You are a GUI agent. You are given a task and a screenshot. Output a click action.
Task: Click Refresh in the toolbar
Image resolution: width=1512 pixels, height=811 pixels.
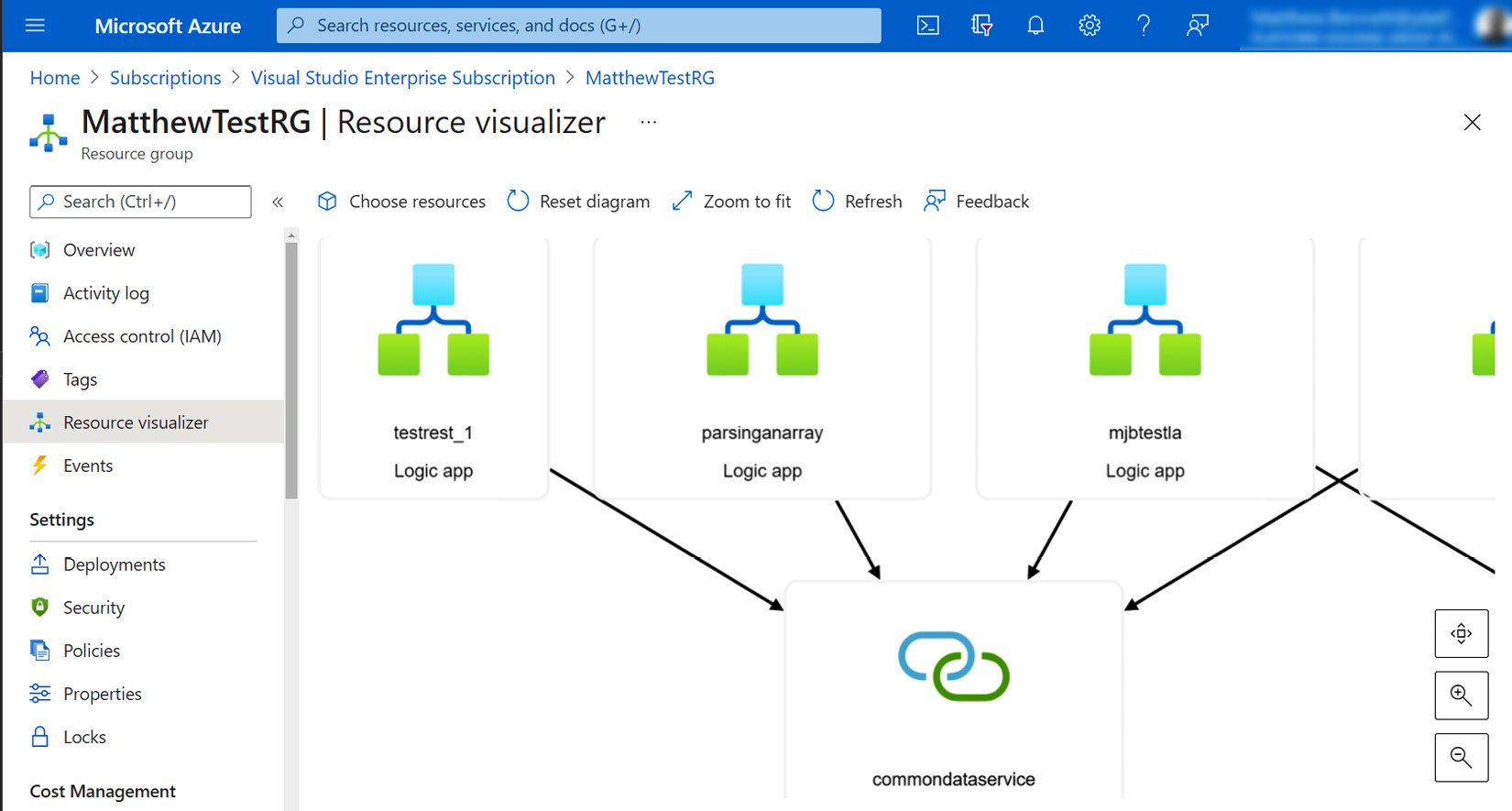tap(857, 202)
